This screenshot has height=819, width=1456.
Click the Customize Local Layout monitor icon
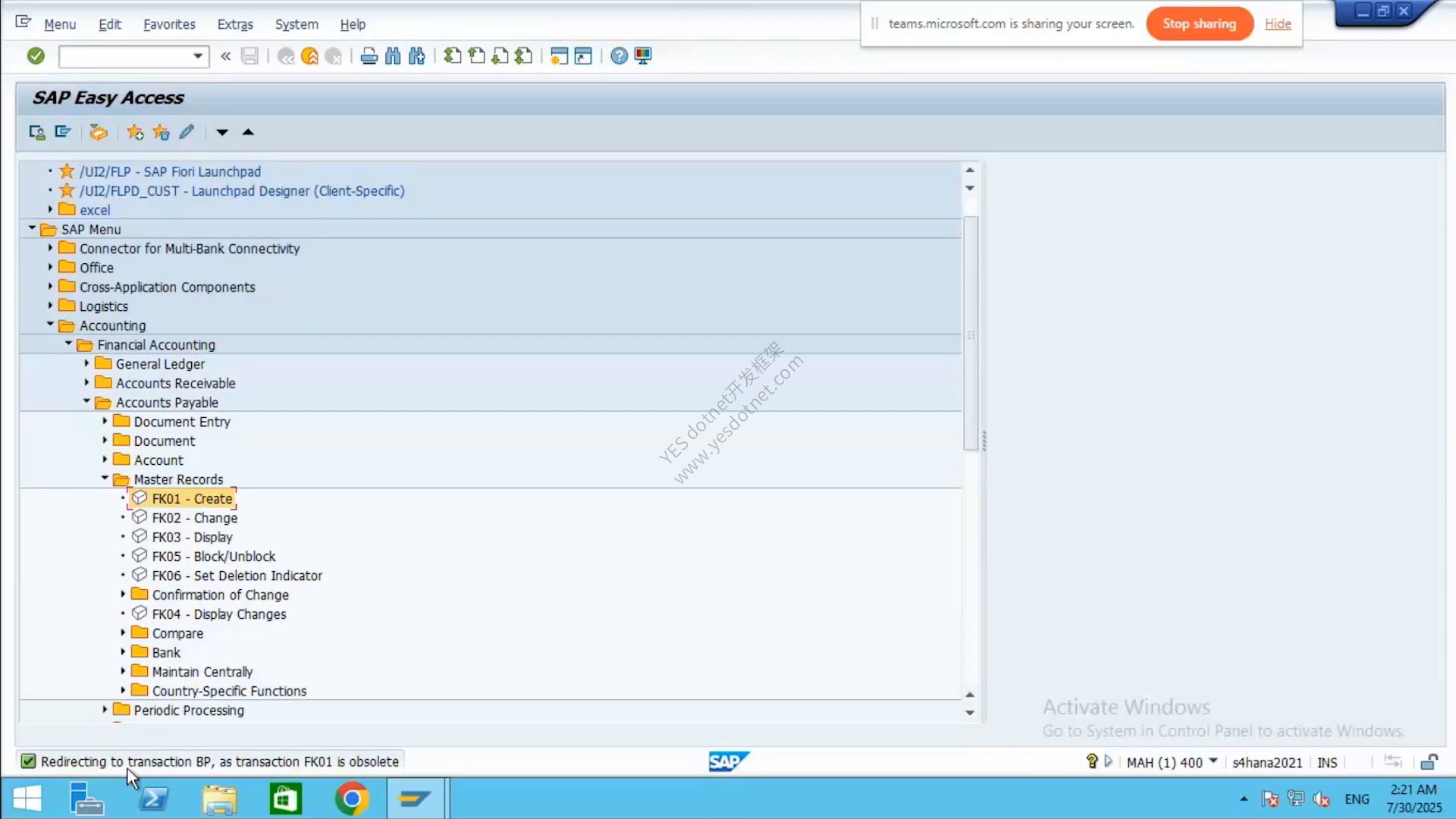[x=643, y=55]
